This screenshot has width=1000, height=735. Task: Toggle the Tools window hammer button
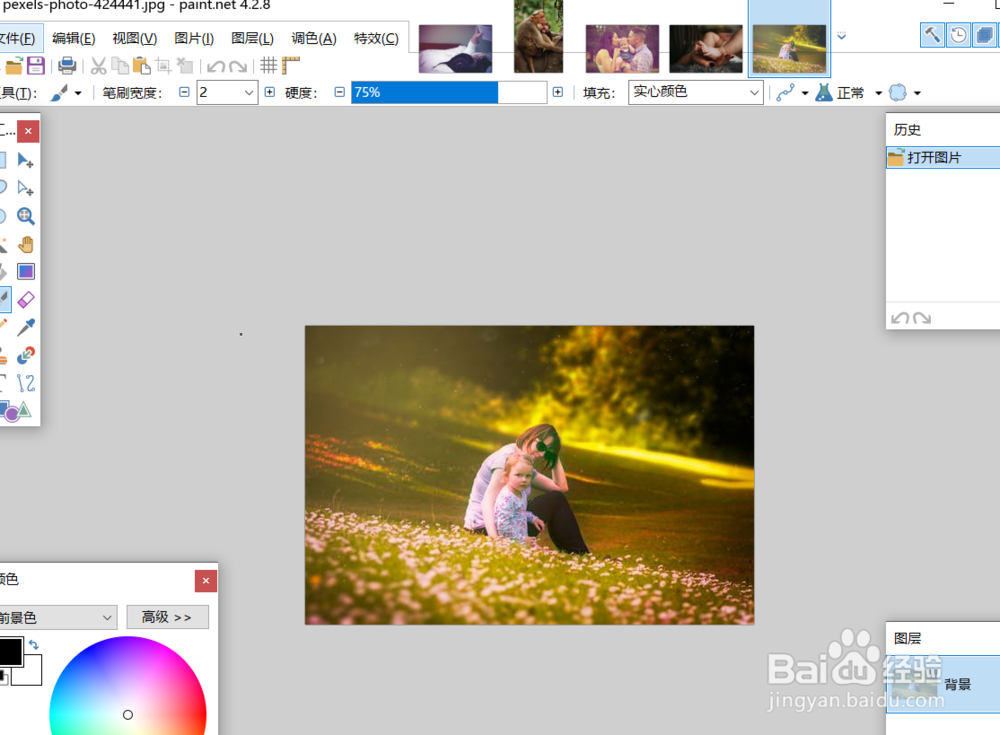click(932, 35)
